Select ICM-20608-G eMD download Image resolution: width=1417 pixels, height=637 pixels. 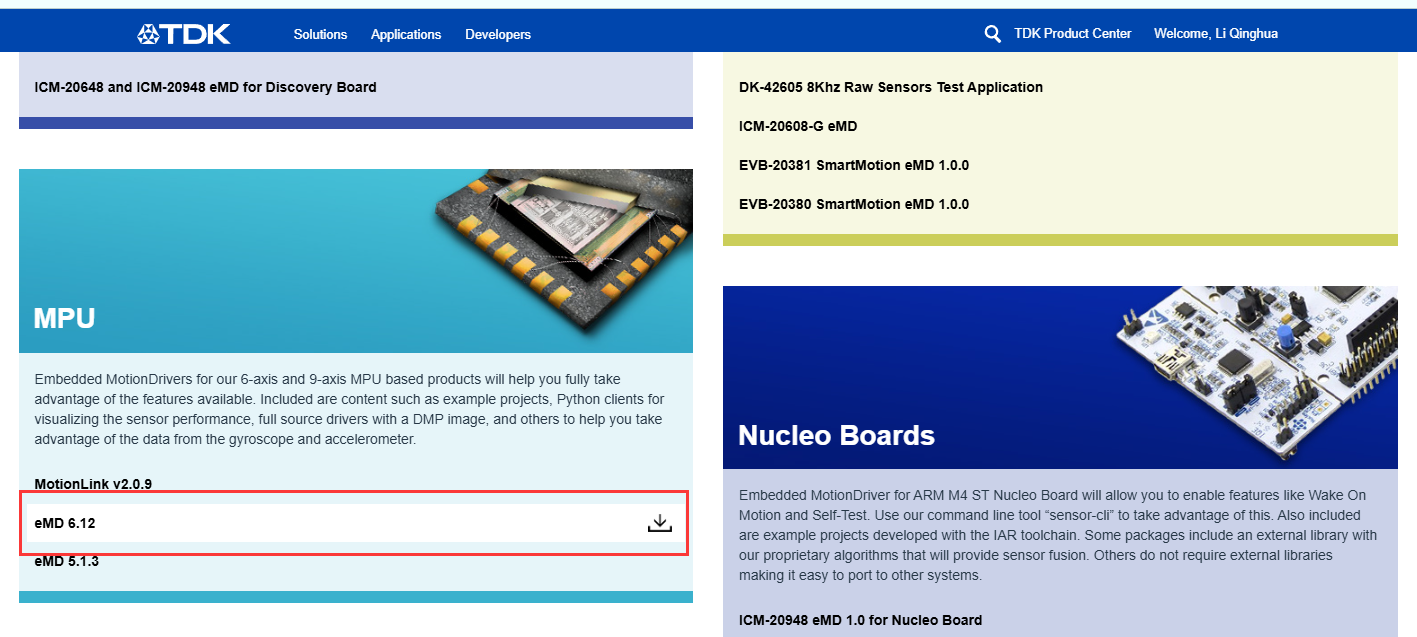click(797, 126)
